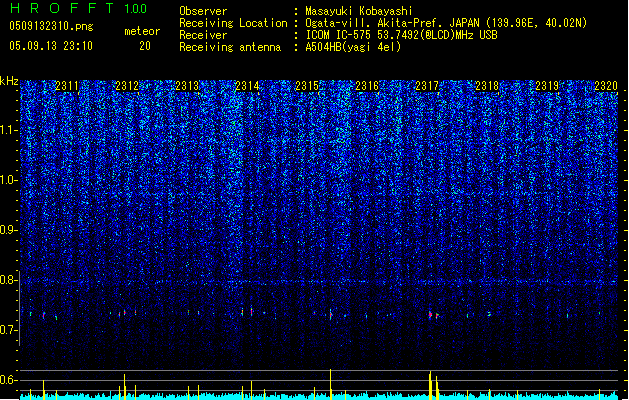This screenshot has width=629, height=400.
Task: Click the Observer label
Action: coord(203,11)
